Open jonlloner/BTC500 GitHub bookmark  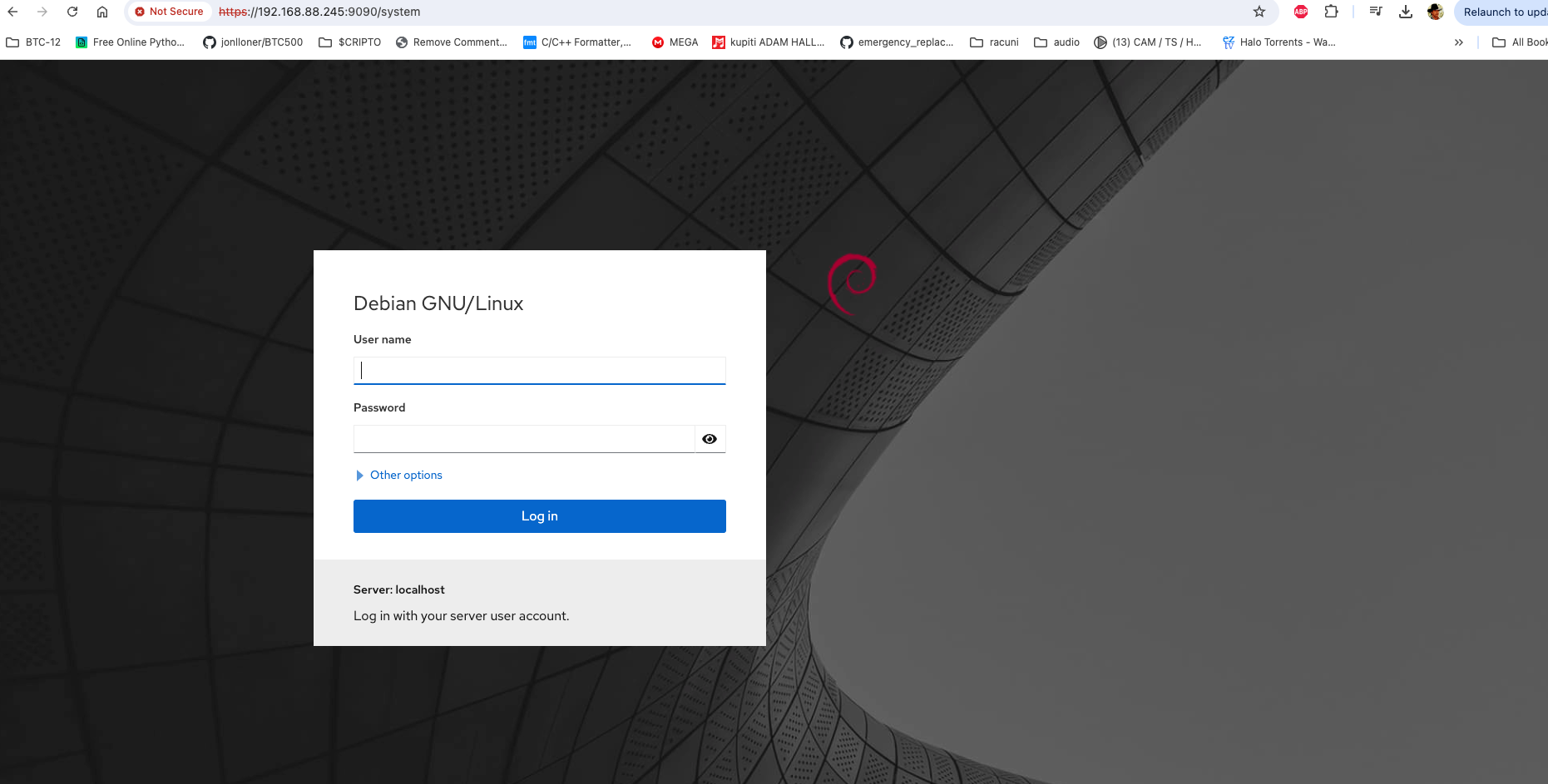253,42
